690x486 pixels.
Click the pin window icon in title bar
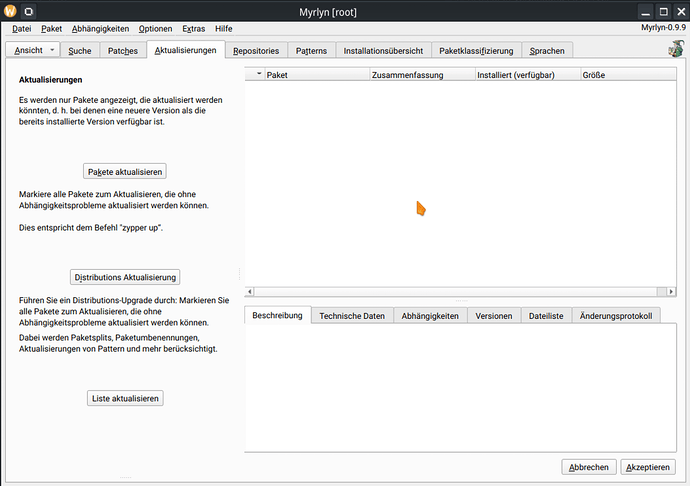[28, 10]
